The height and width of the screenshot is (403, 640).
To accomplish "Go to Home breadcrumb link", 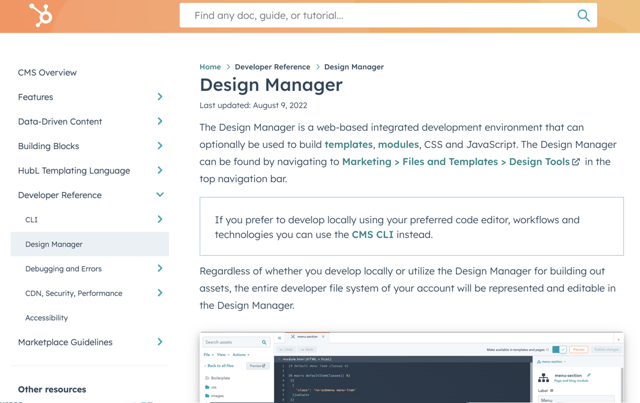I will [x=210, y=67].
